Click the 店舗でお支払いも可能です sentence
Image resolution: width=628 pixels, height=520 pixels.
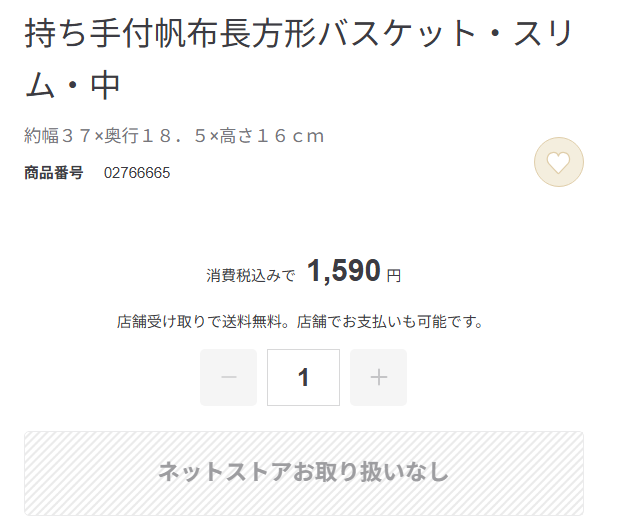click(390, 322)
